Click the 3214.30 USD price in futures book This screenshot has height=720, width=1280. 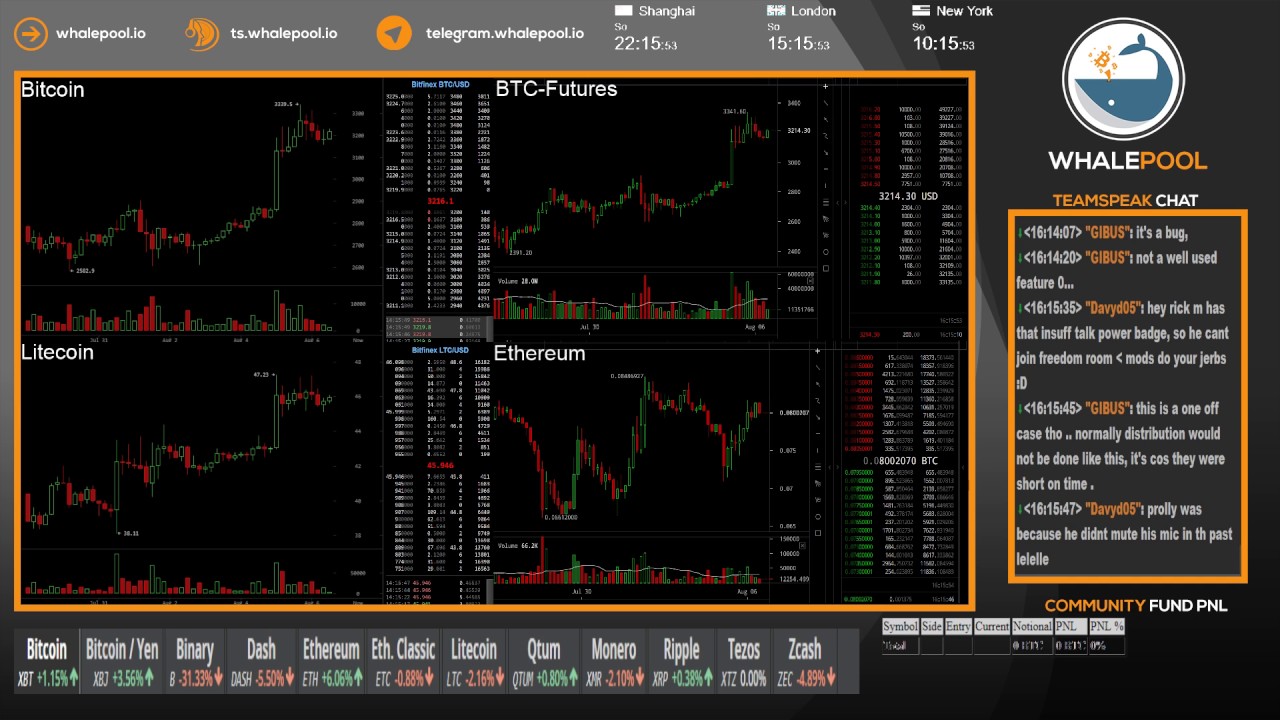(x=908, y=196)
